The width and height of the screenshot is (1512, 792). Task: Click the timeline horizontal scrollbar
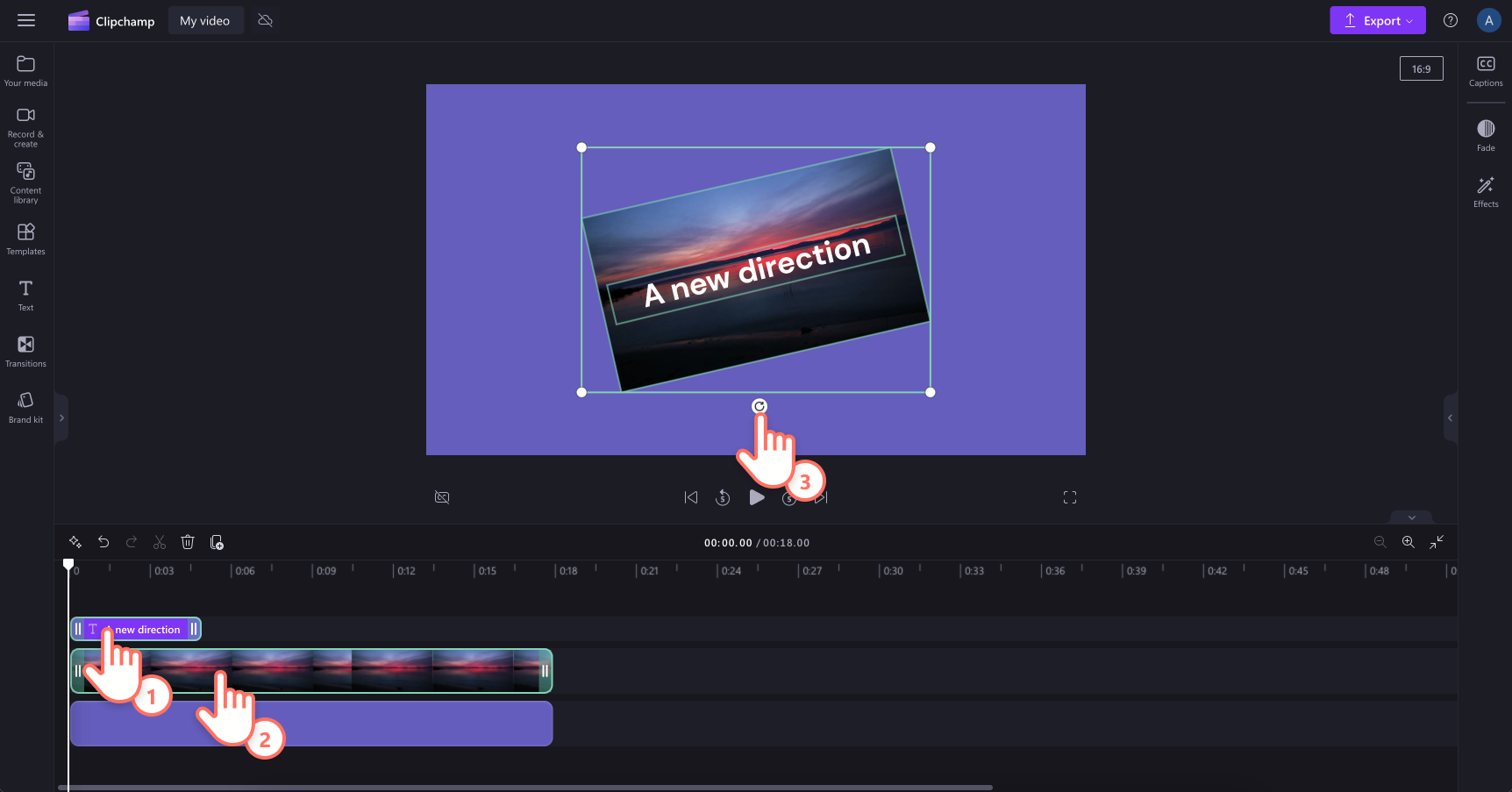click(525, 788)
